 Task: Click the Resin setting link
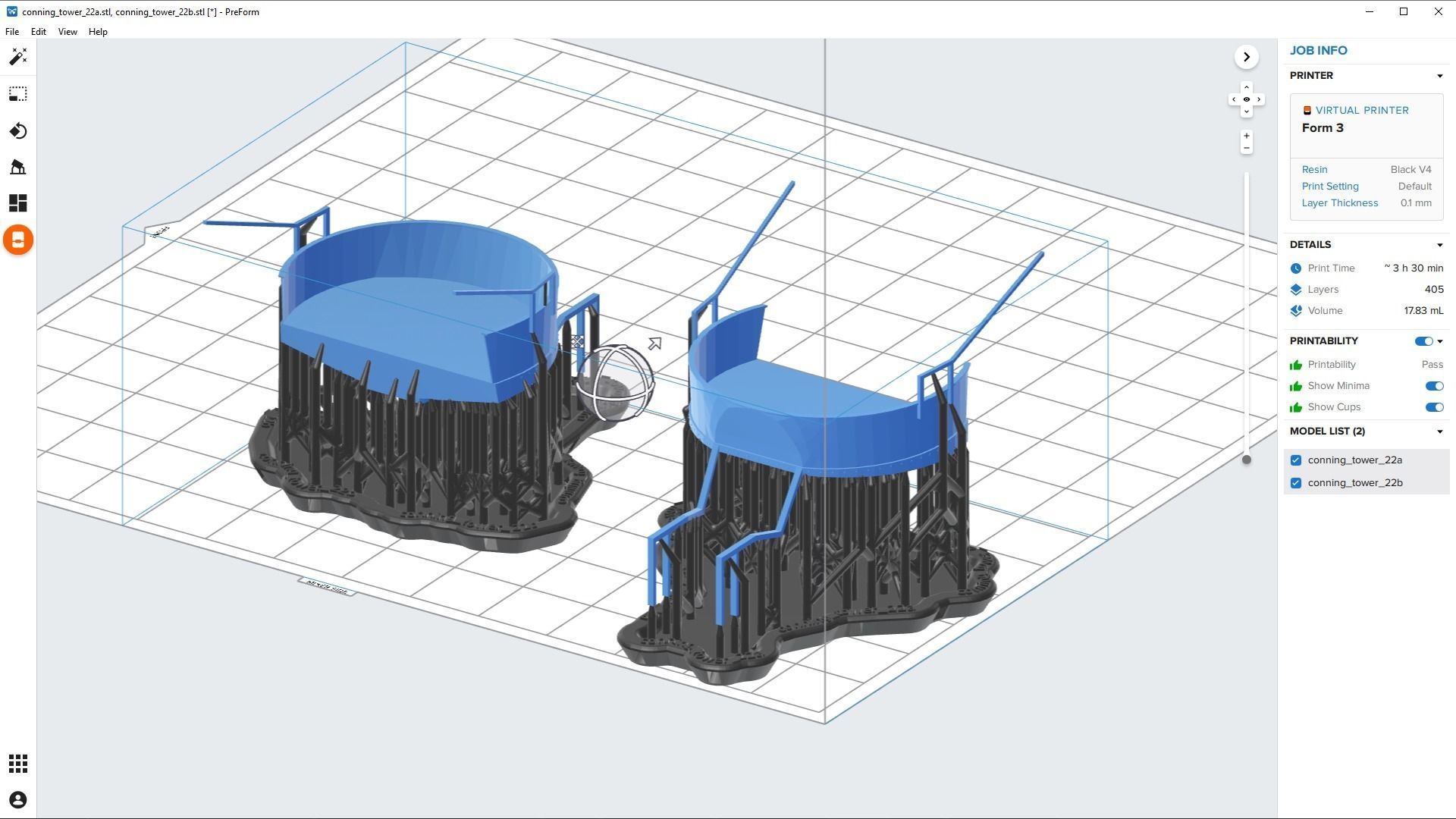click(1314, 170)
